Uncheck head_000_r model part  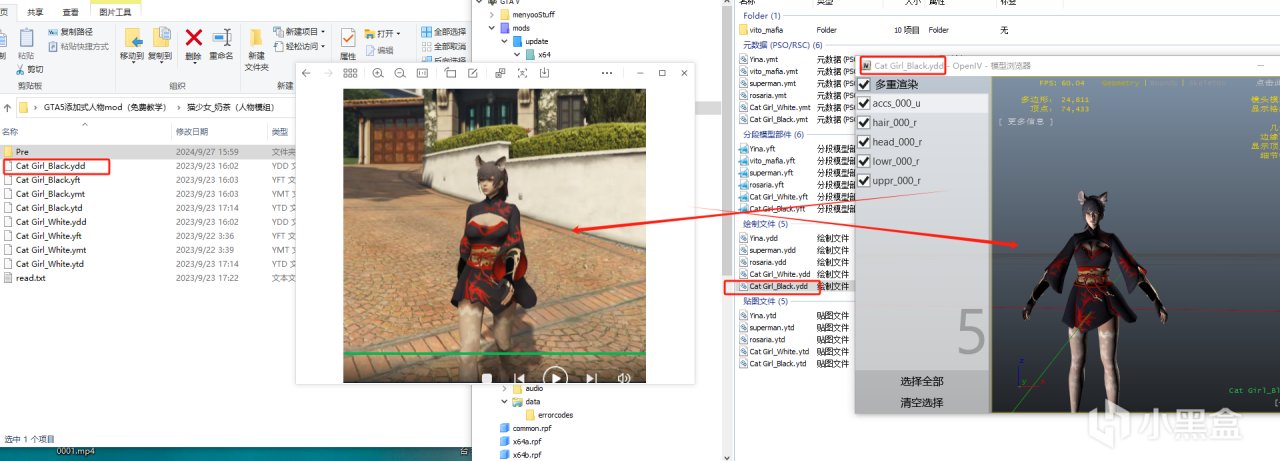864,142
